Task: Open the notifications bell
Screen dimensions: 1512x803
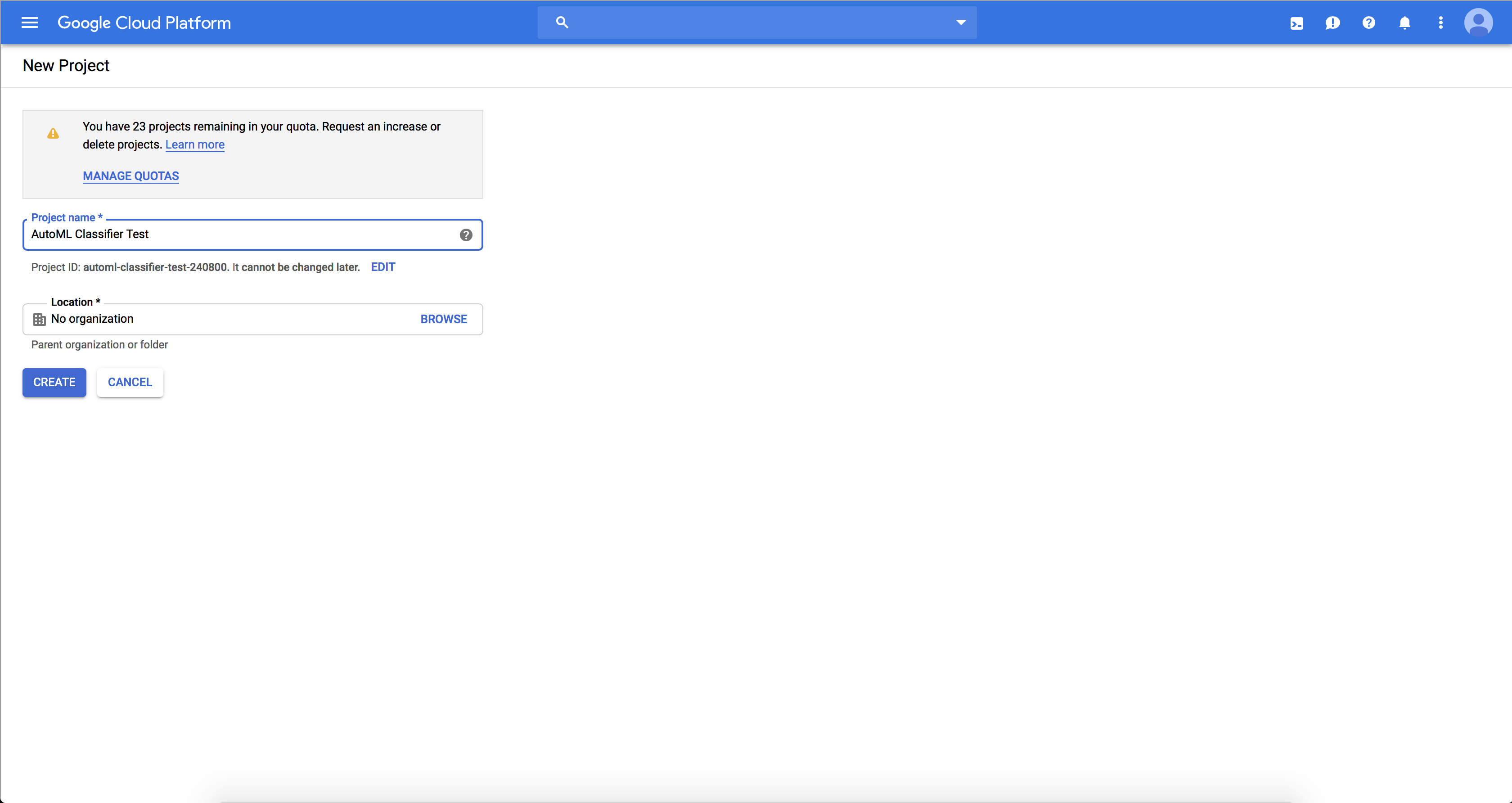Action: click(1404, 23)
